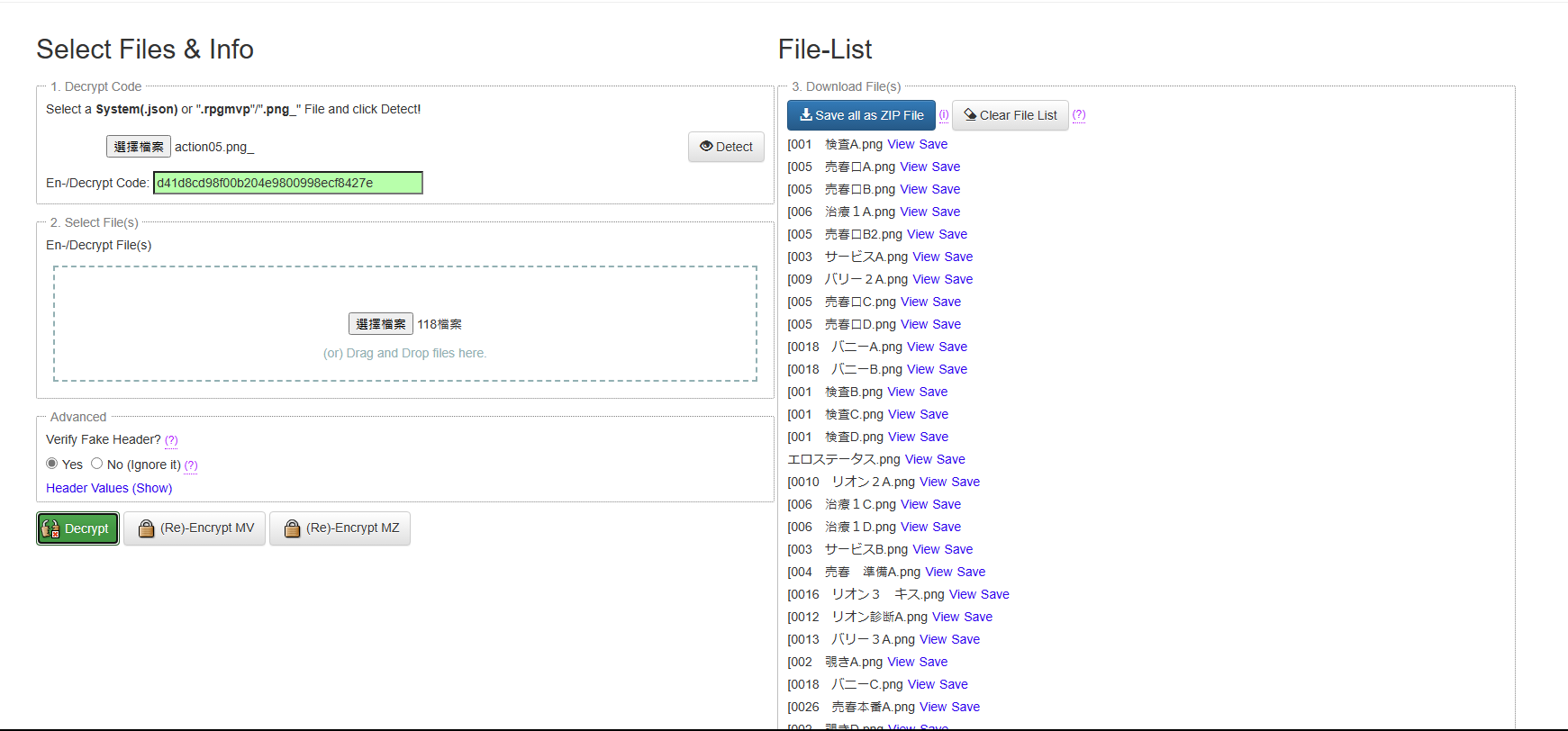Screen dimensions: 1568x731
Task: Choose file button beside action05.png_
Action: point(139,147)
